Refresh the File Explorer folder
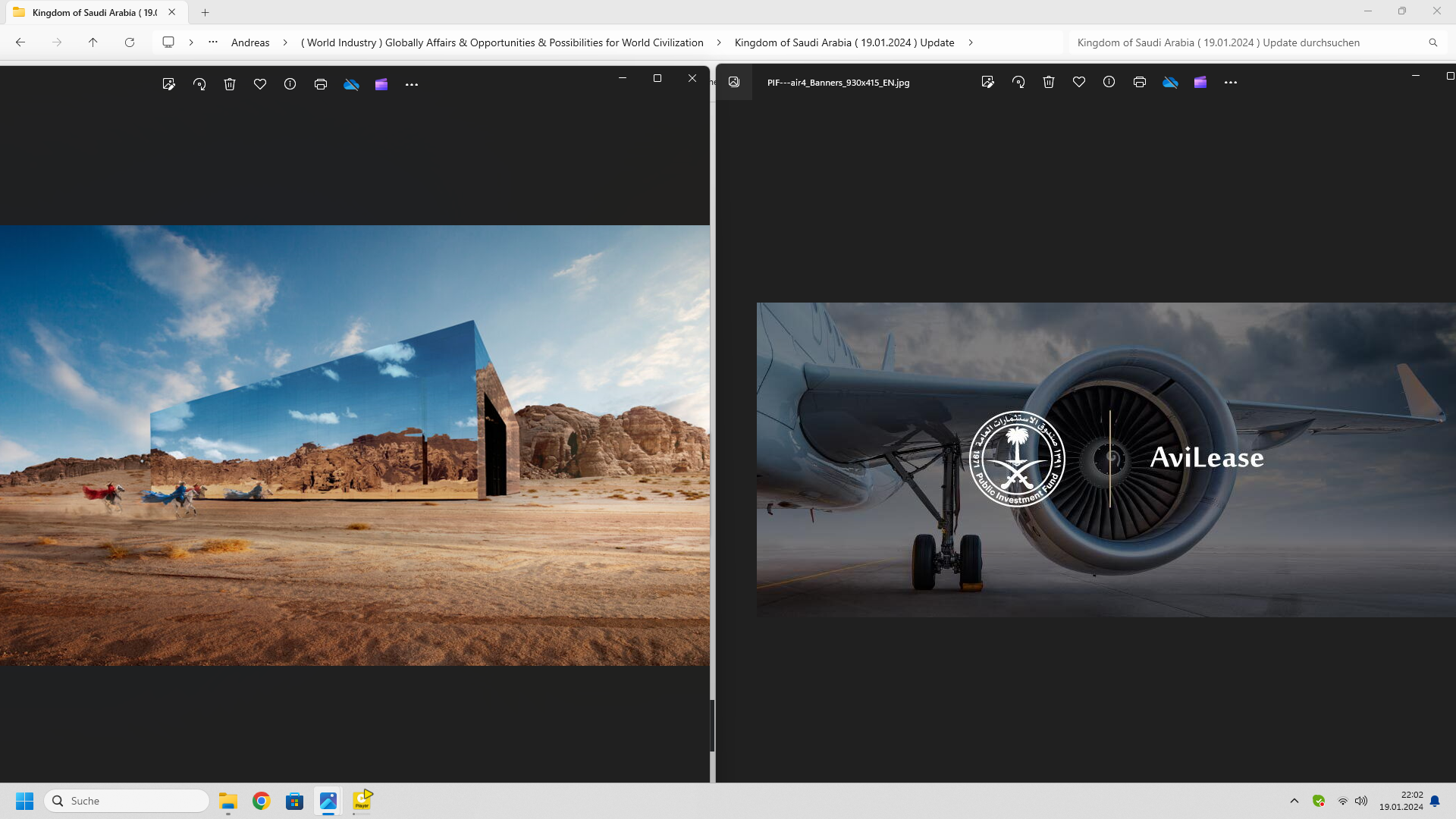The width and height of the screenshot is (1456, 819). [x=130, y=42]
